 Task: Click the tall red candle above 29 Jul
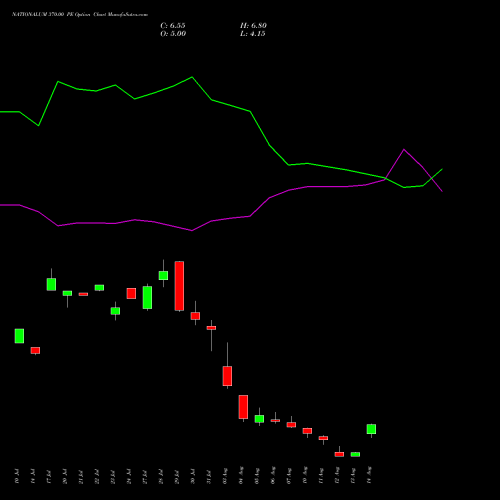[x=179, y=286]
